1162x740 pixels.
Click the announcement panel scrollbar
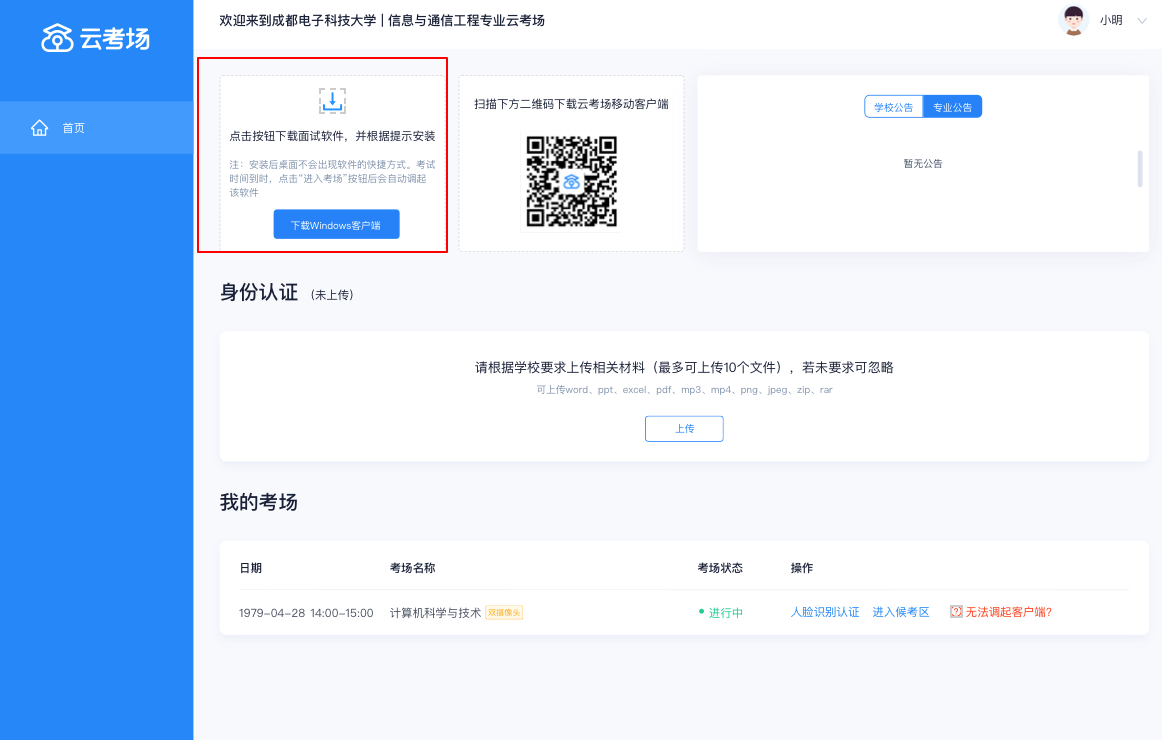(1139, 169)
